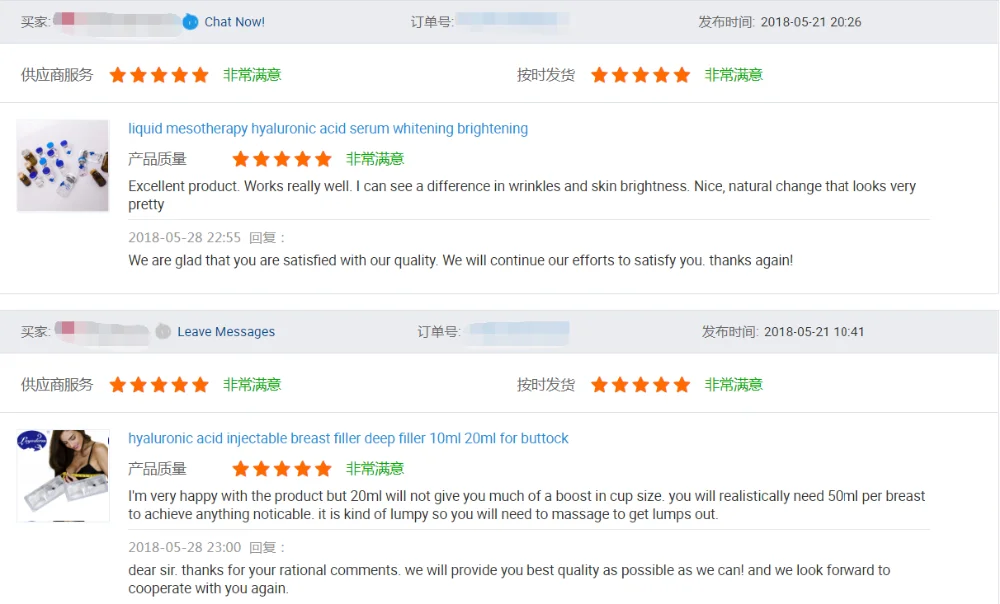
Task: Open the liquid mesotherapy hyaluronic acid serum link
Action: click(328, 129)
